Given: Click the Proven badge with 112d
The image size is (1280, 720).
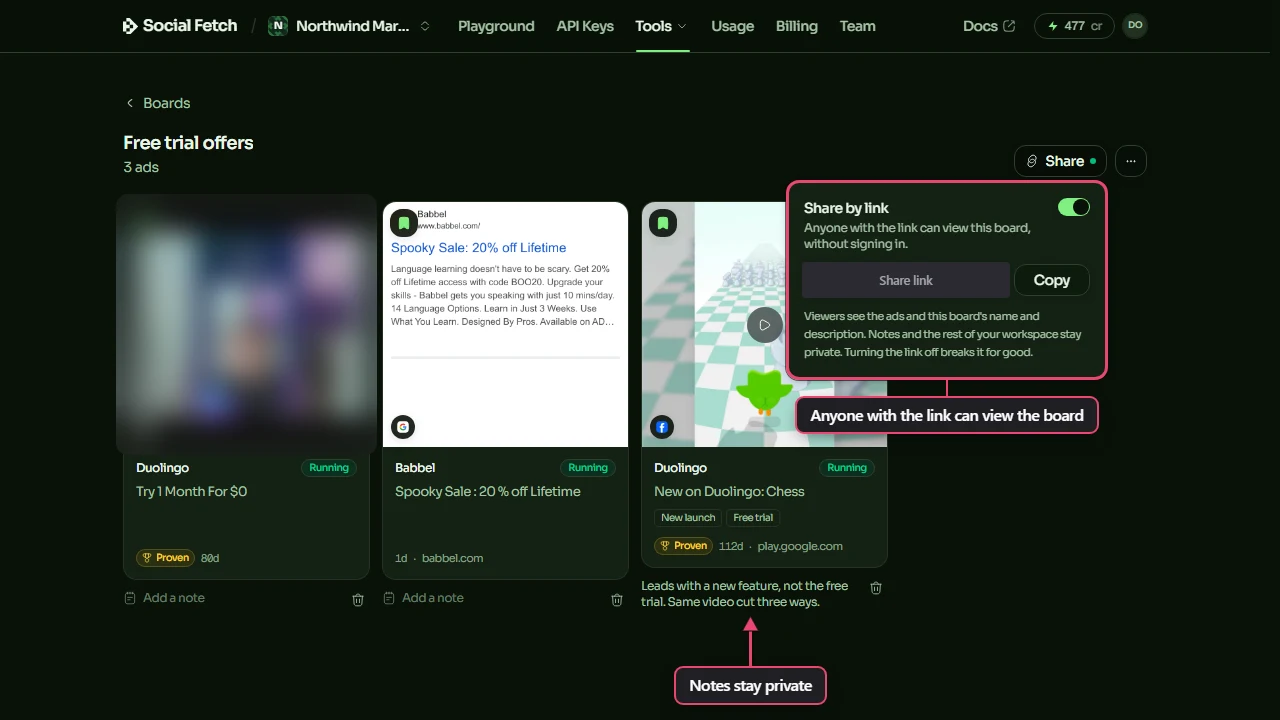Looking at the screenshot, I should pyautogui.click(x=684, y=546).
